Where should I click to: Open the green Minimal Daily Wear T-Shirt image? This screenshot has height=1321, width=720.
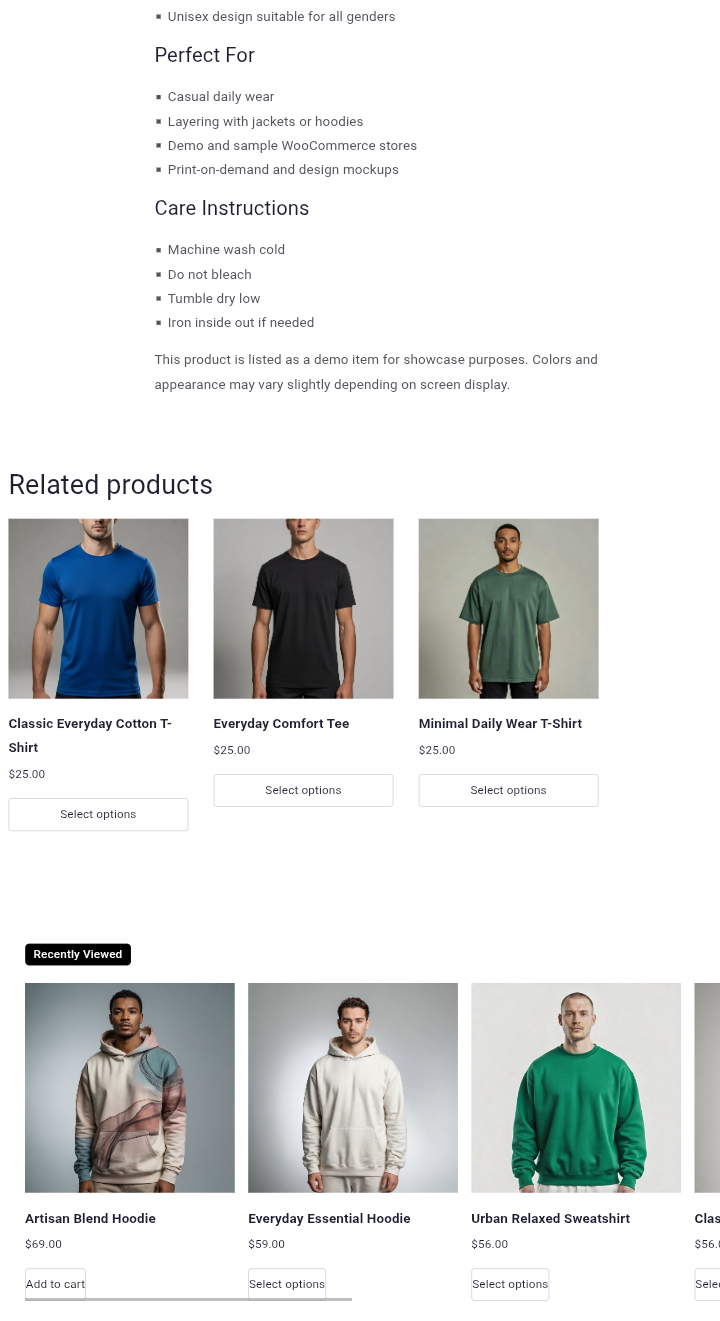(x=508, y=608)
